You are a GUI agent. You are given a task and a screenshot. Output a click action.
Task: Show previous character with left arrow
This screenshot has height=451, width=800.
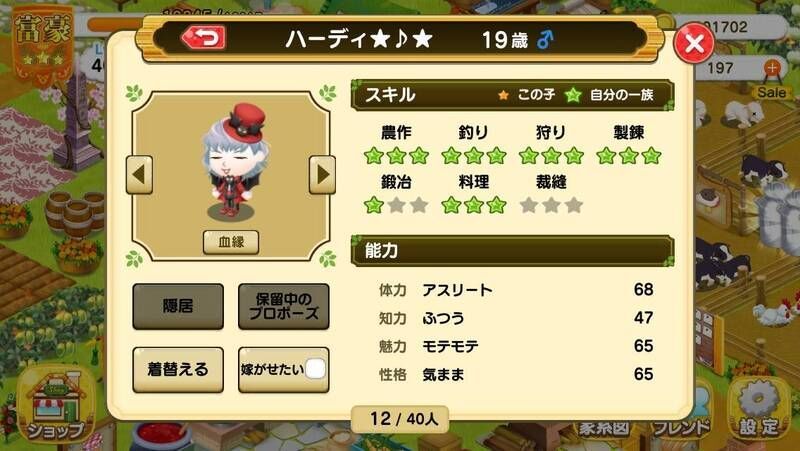139,174
